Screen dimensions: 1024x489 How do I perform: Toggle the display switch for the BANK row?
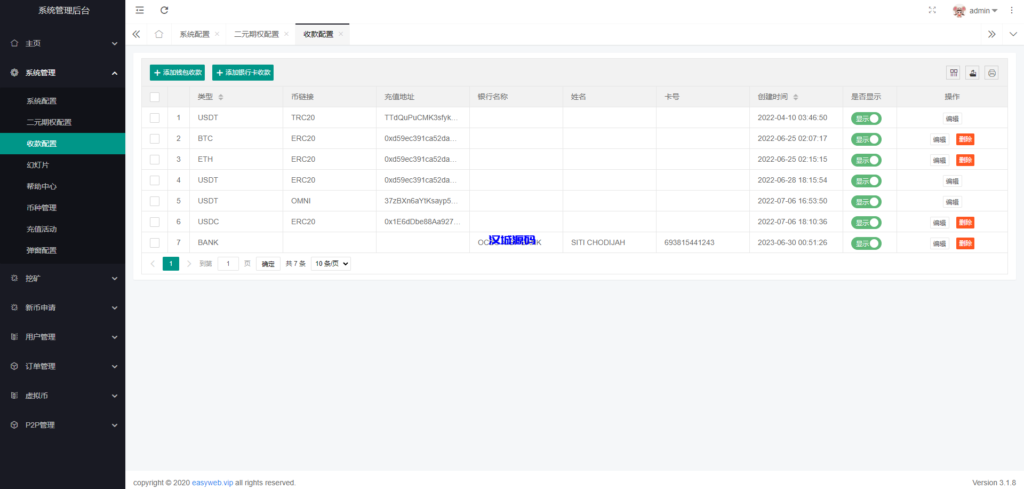[866, 243]
